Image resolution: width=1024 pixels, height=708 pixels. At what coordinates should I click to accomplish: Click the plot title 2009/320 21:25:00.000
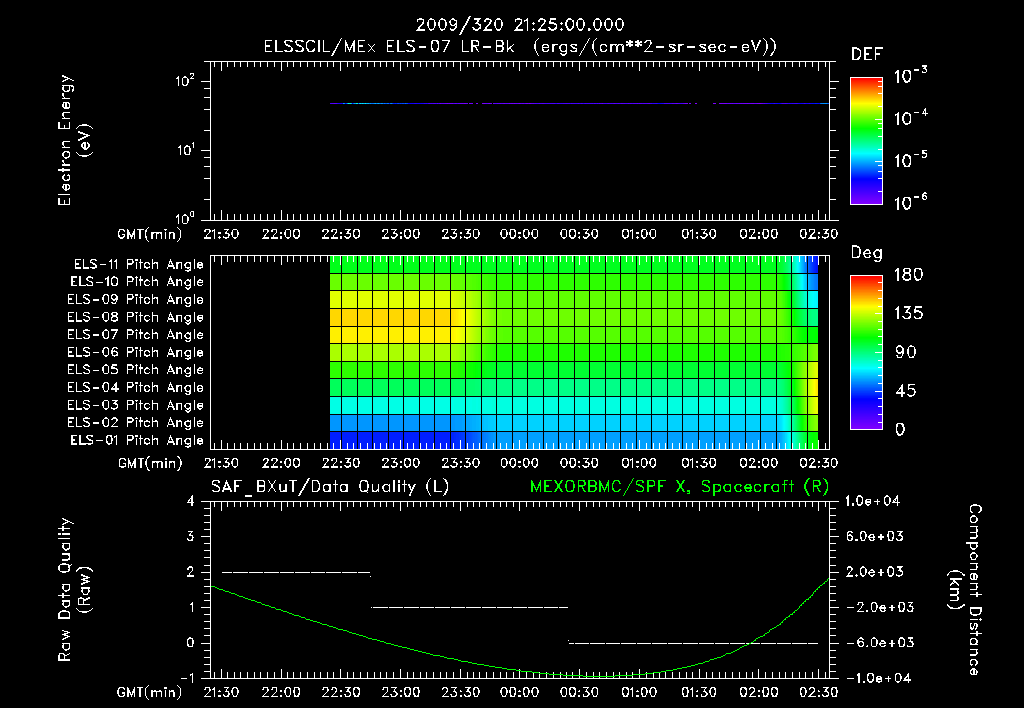520,25
